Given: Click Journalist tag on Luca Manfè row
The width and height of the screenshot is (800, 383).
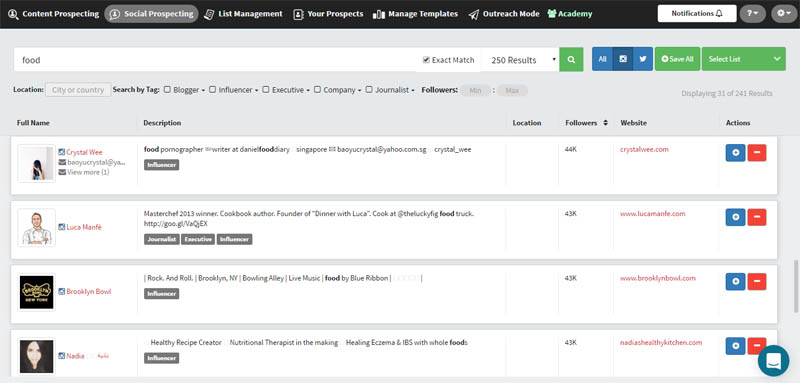Looking at the screenshot, I should click(162, 239).
